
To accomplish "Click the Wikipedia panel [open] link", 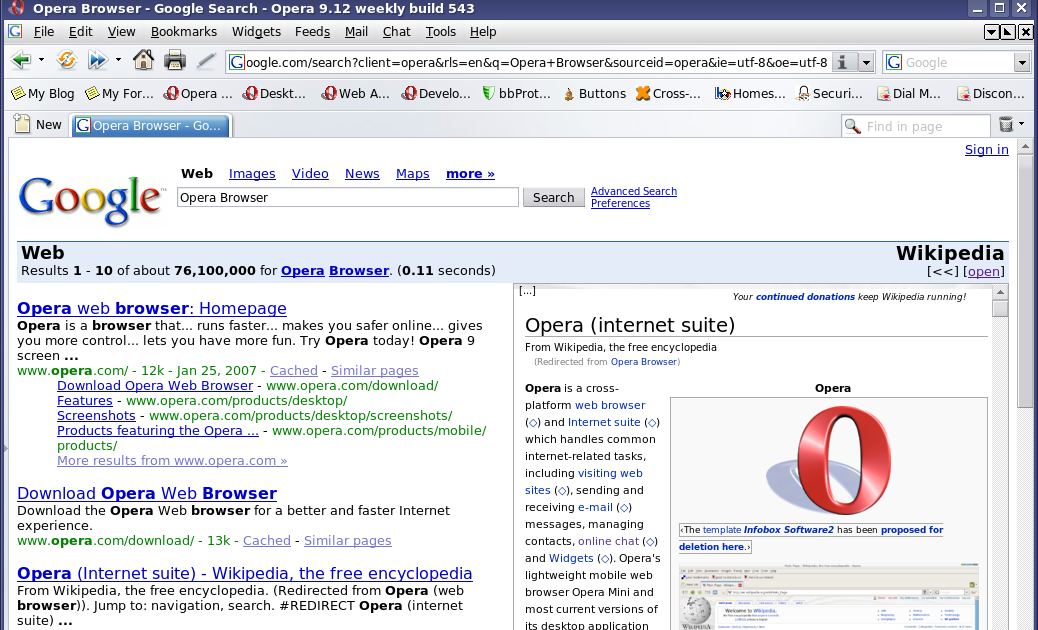I will 983,271.
